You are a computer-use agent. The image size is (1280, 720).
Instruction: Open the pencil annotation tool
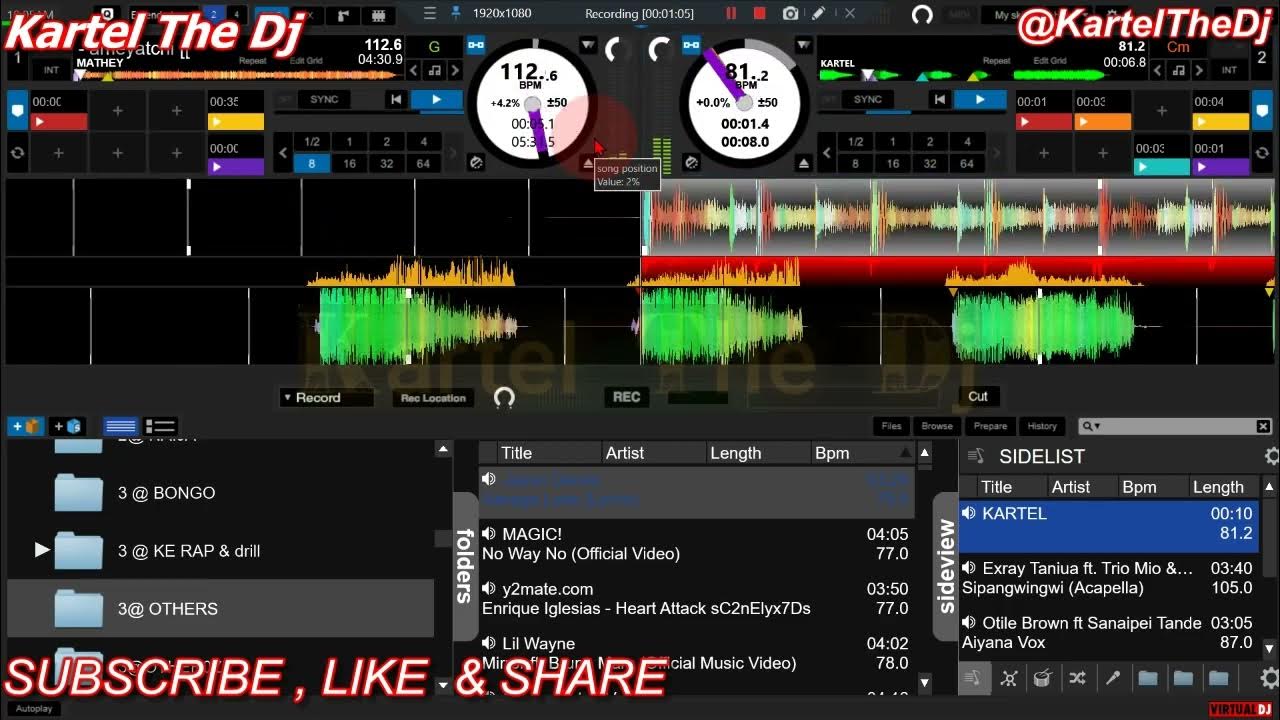pos(819,13)
